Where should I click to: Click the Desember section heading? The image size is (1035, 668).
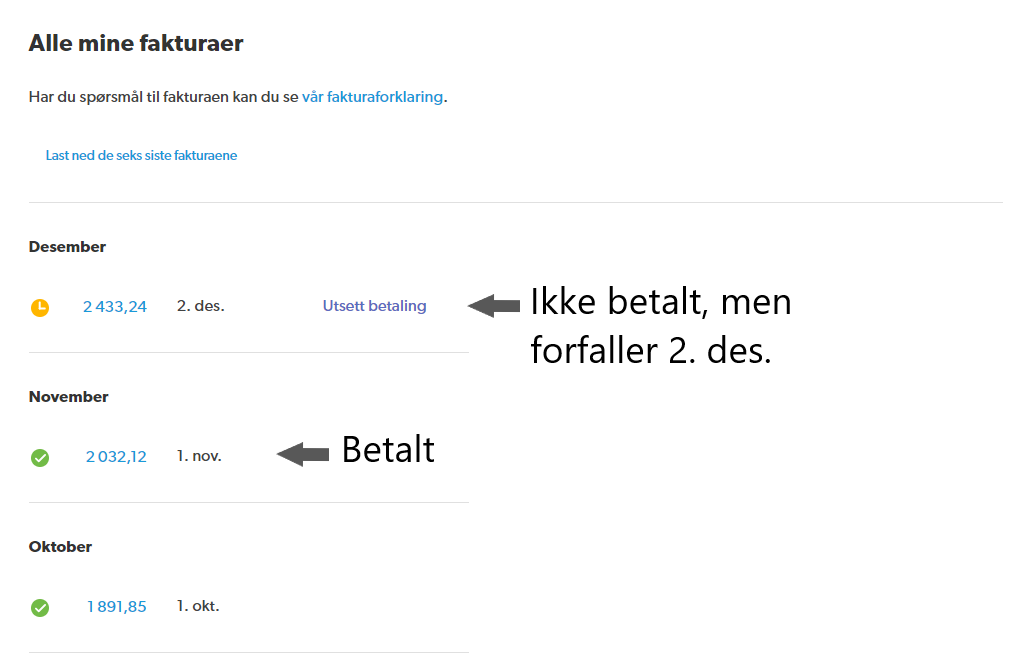[x=67, y=247]
